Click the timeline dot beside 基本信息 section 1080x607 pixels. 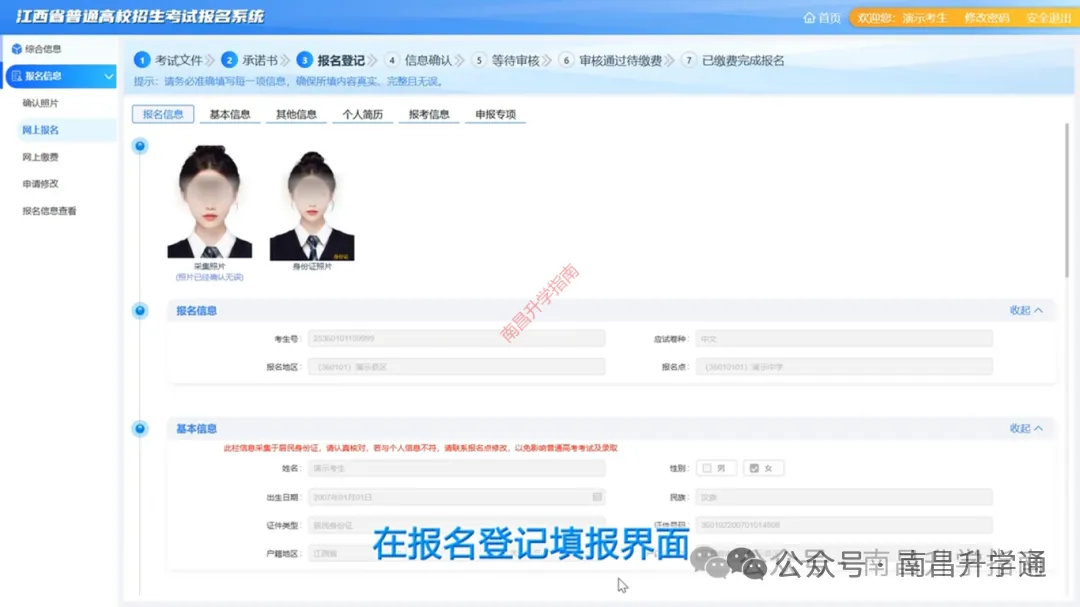pyautogui.click(x=140, y=429)
